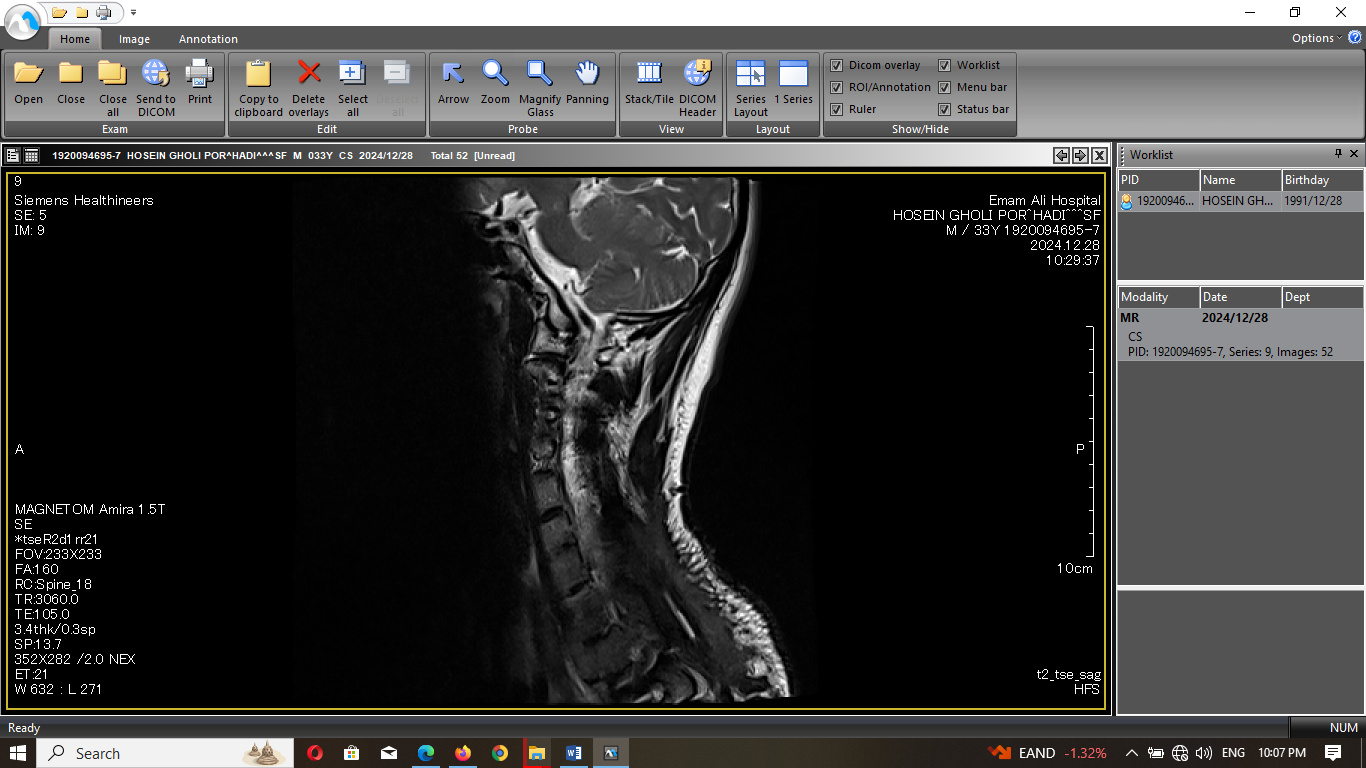Click the Modality column header
This screenshot has height=768, width=1366.
pos(1158,297)
